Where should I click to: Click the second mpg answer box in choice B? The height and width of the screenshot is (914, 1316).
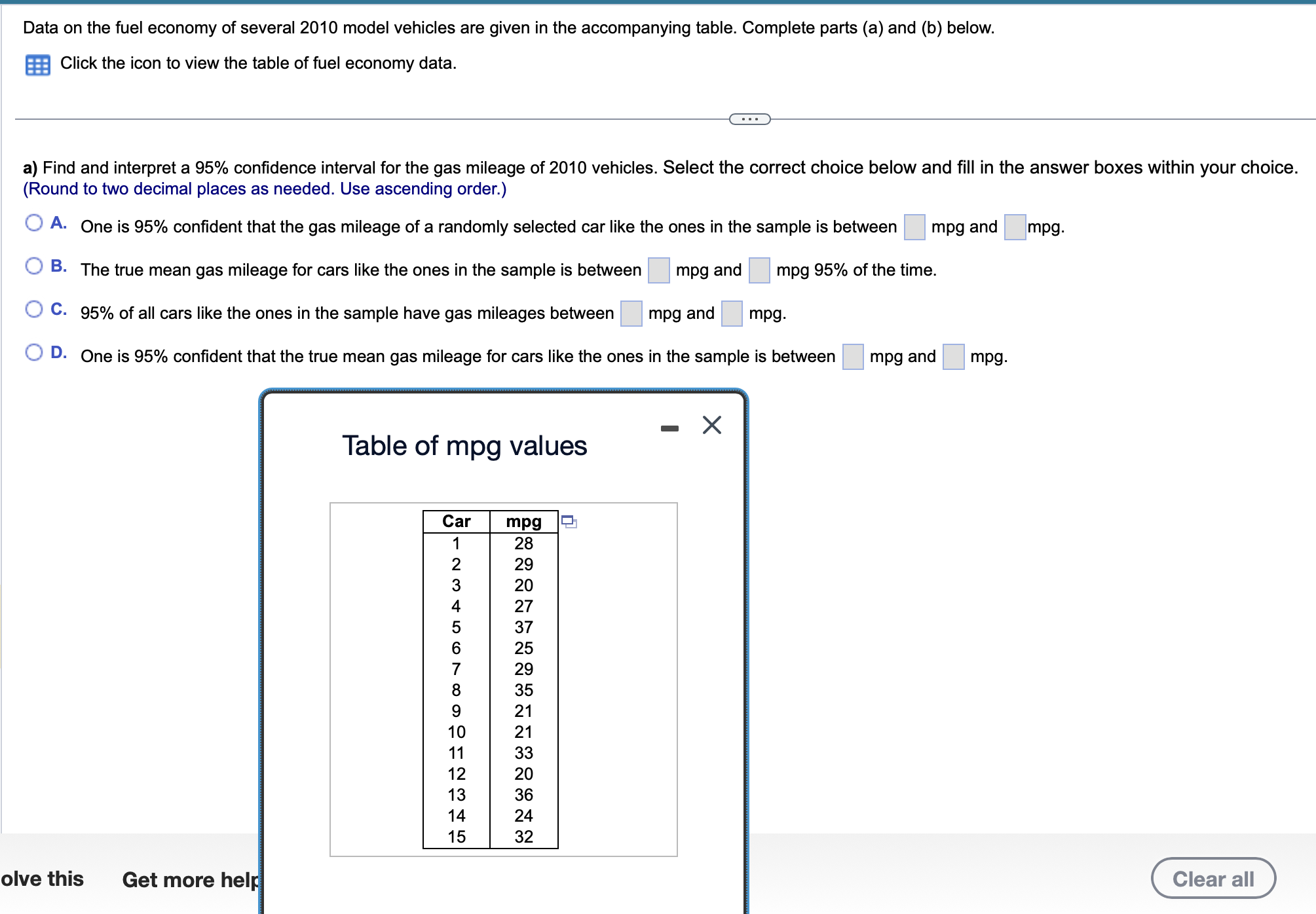point(759,270)
